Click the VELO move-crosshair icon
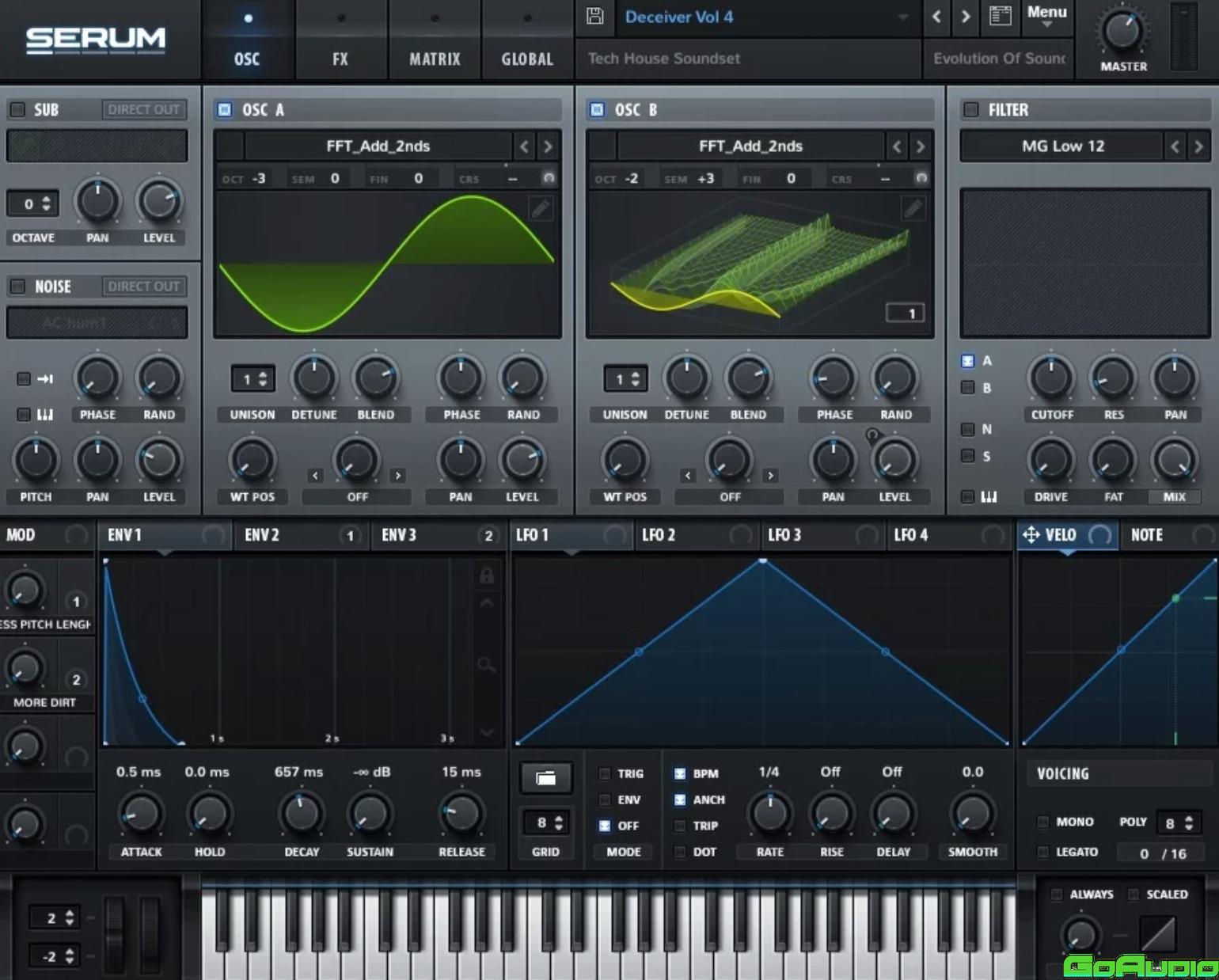The image size is (1219, 980). tap(1031, 535)
